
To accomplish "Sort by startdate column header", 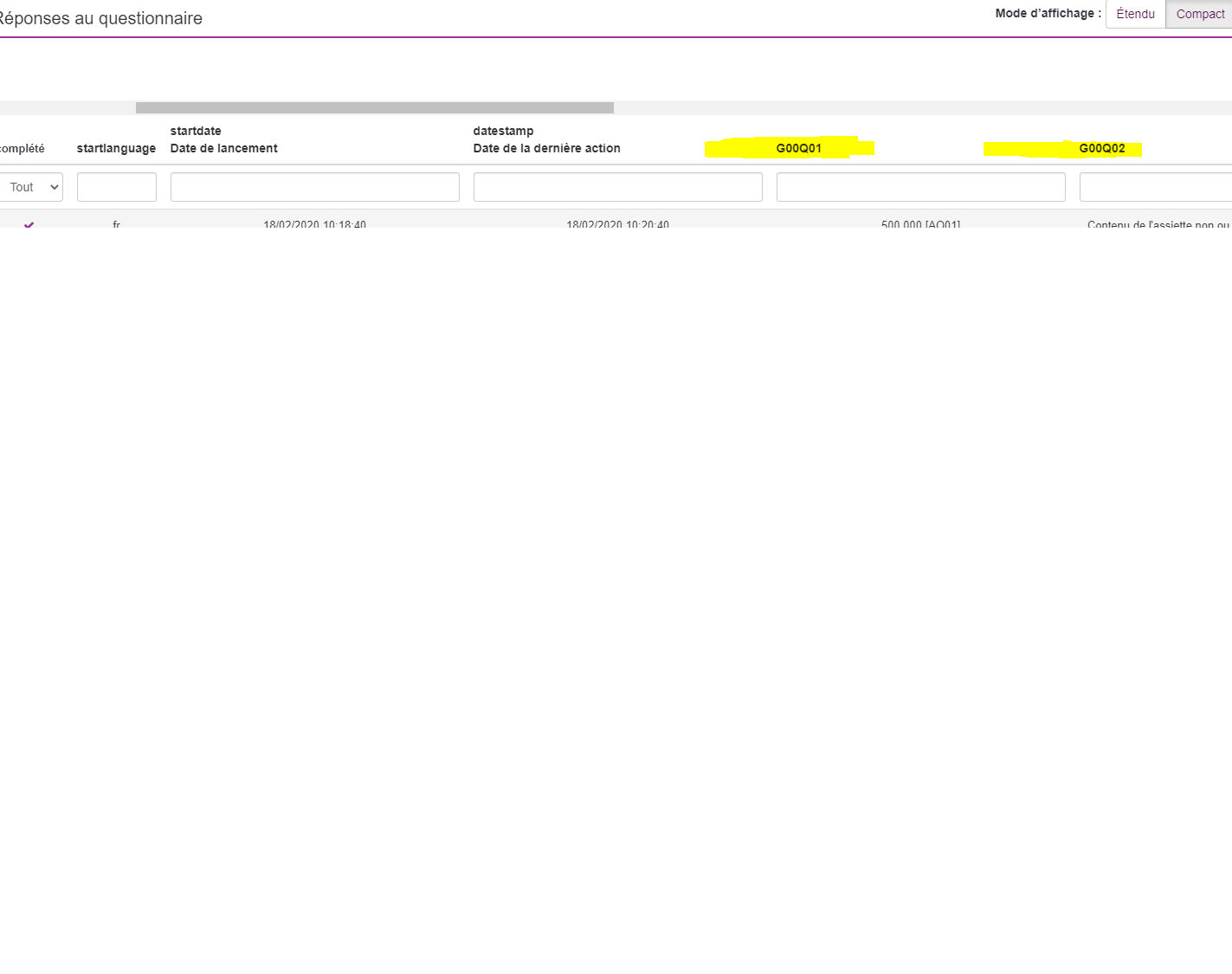I will click(x=196, y=131).
